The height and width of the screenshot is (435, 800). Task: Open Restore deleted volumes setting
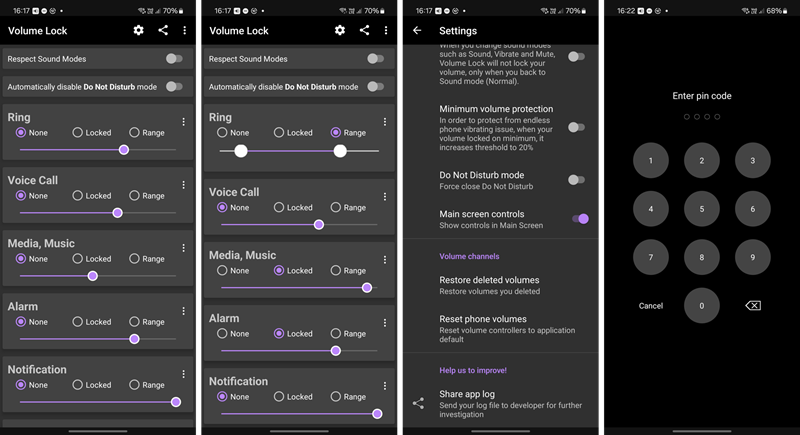coord(489,285)
